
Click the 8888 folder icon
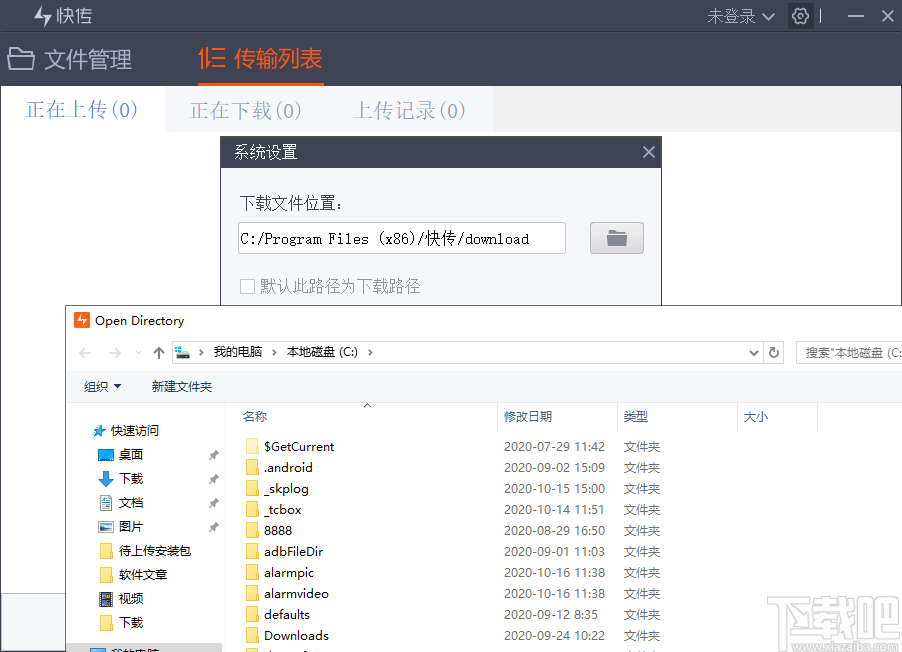pos(252,531)
